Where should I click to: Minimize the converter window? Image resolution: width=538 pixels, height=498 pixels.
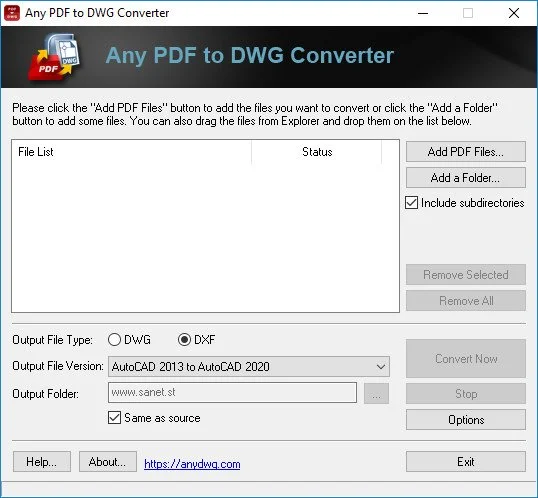point(423,13)
